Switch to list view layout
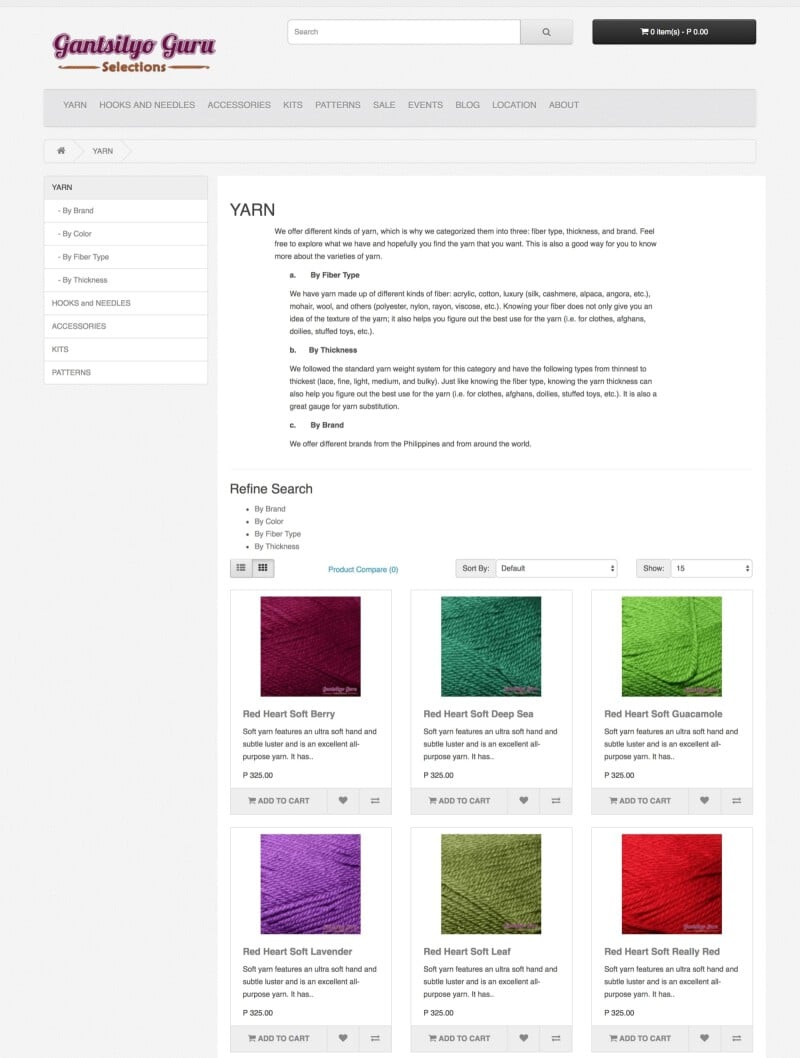Screen dimensions: 800x1058 241,568
